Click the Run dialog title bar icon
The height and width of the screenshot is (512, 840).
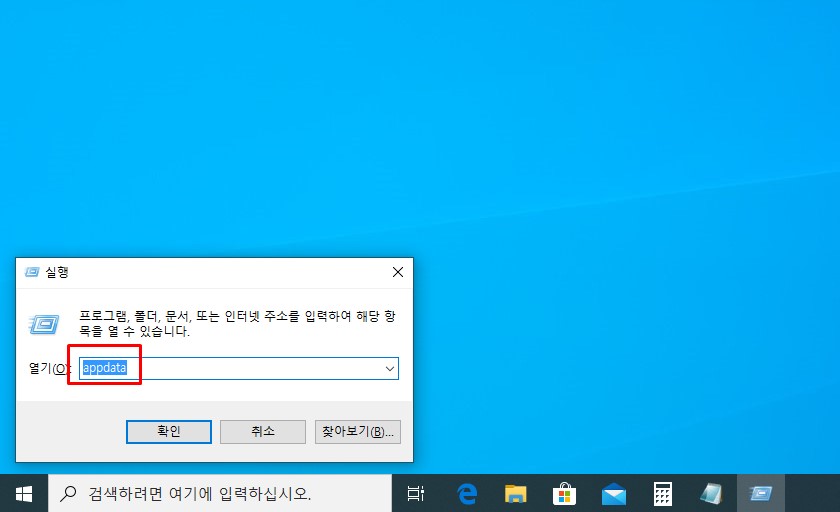[32, 272]
